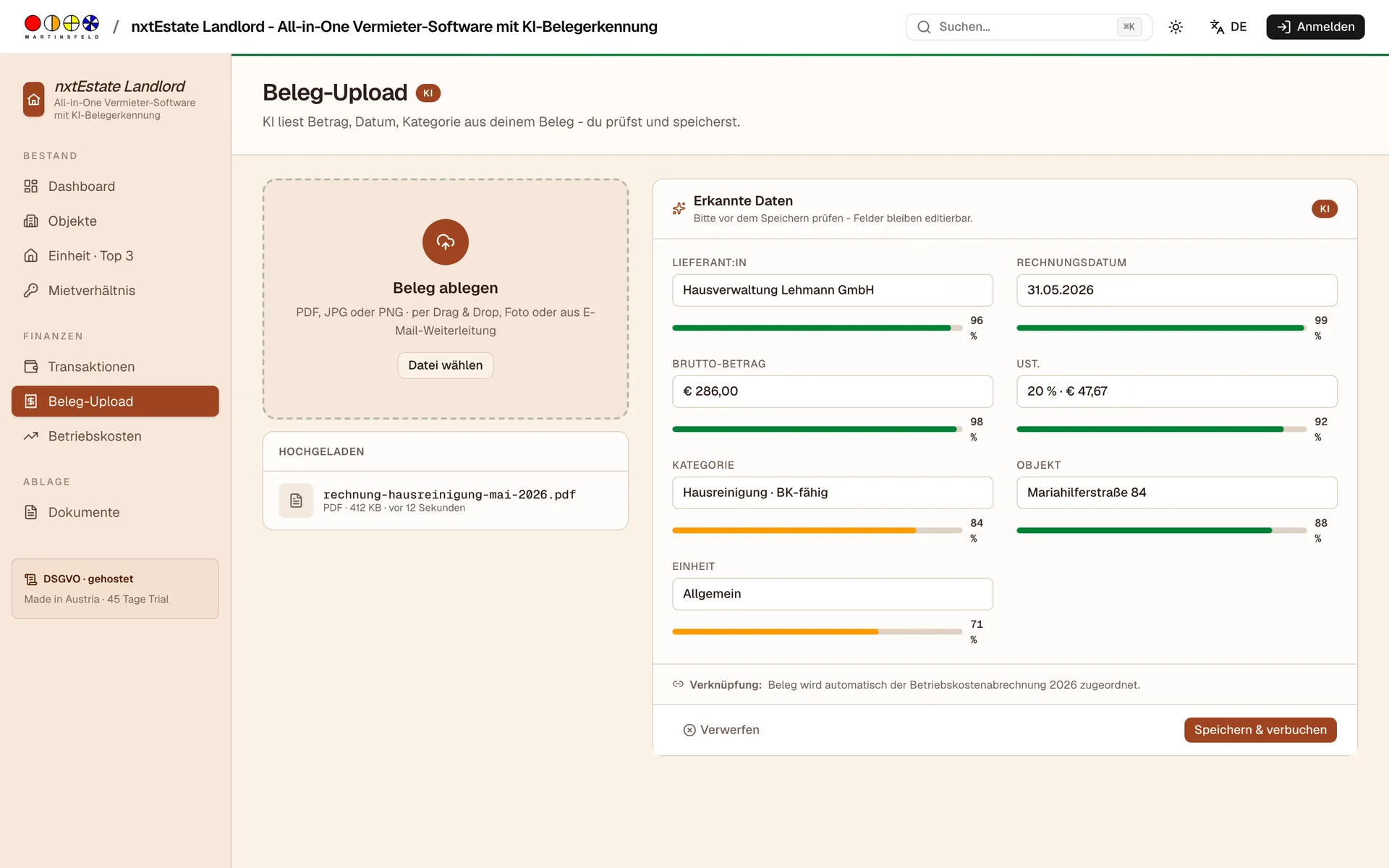The height and width of the screenshot is (868, 1389).
Task: Click the Transaktionen wallet icon
Action: coord(30,367)
